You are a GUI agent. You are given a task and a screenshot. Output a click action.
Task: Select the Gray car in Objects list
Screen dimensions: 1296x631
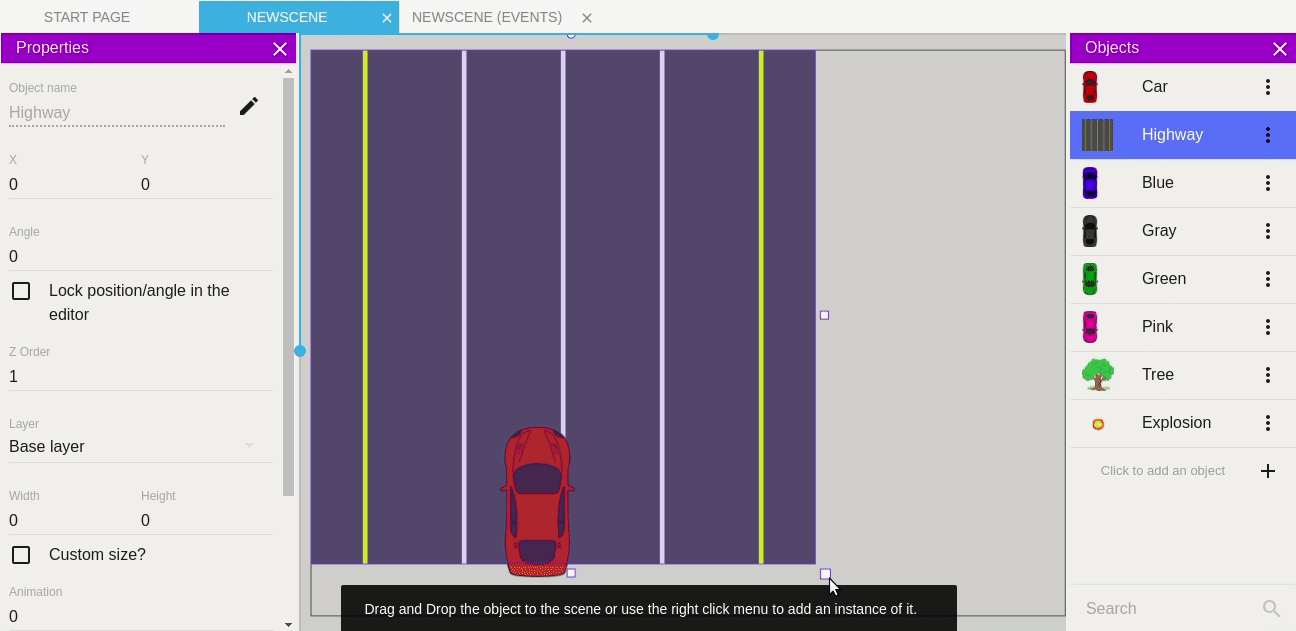tap(1159, 231)
